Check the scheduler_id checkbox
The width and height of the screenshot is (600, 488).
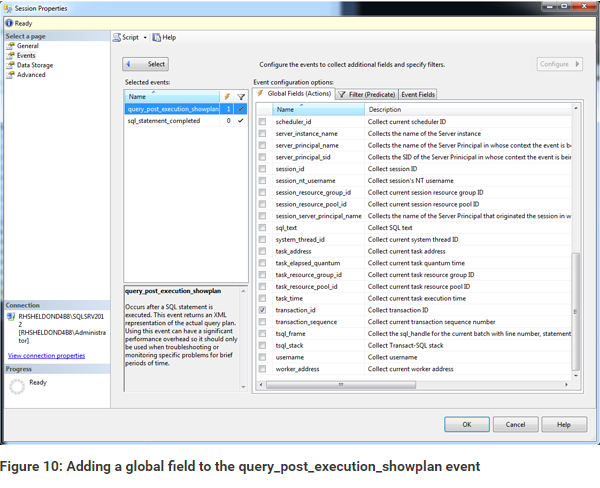[x=262, y=122]
